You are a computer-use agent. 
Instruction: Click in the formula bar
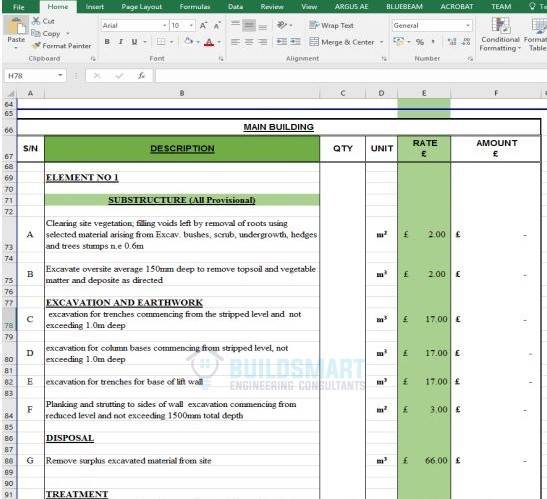pyautogui.click(x=351, y=75)
